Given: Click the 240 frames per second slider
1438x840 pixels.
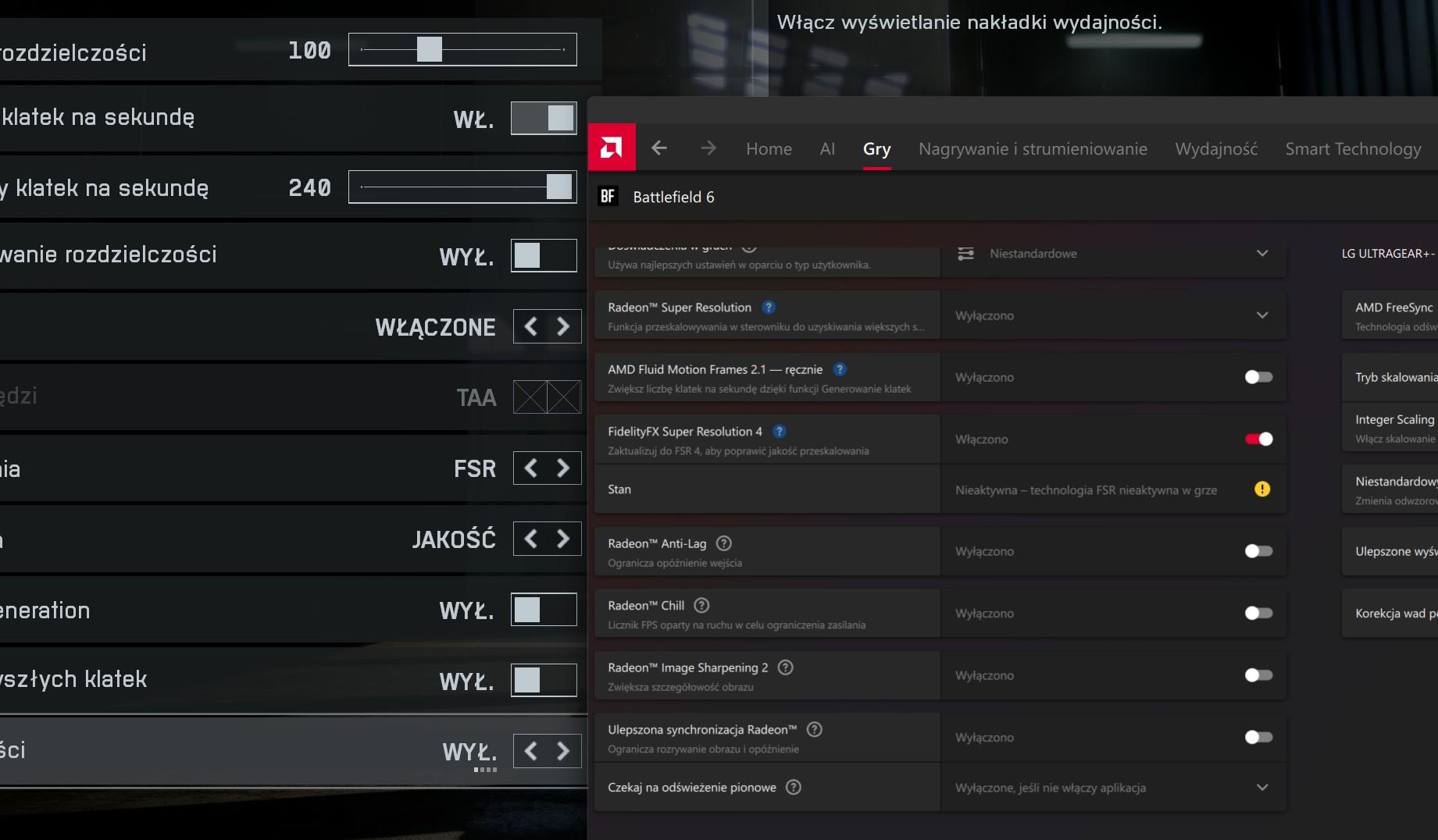Looking at the screenshot, I should point(462,187).
